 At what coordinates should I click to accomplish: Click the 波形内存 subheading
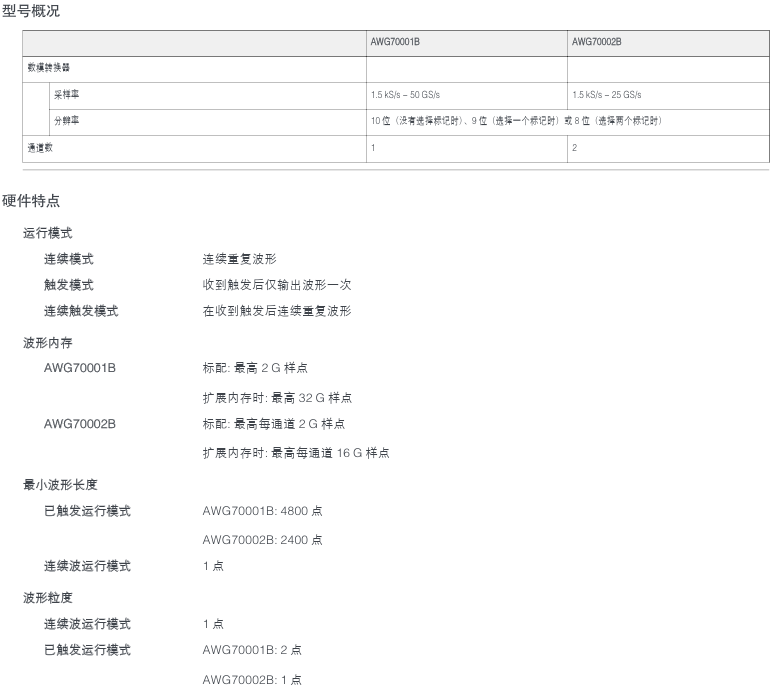(47, 343)
